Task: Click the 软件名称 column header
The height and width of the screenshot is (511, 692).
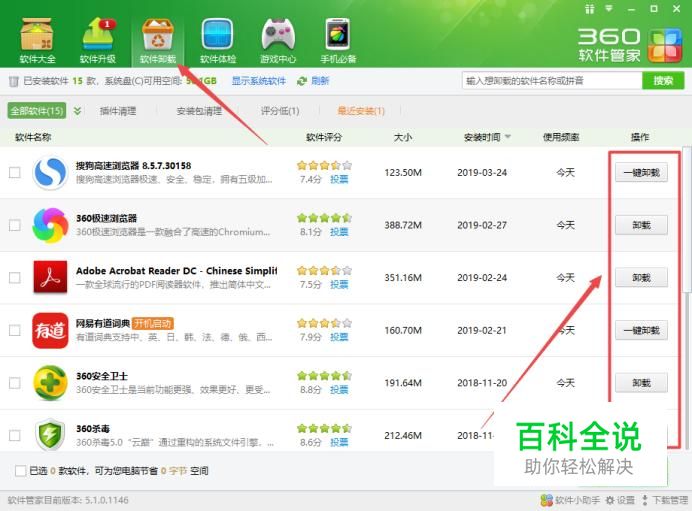Action: [33, 137]
